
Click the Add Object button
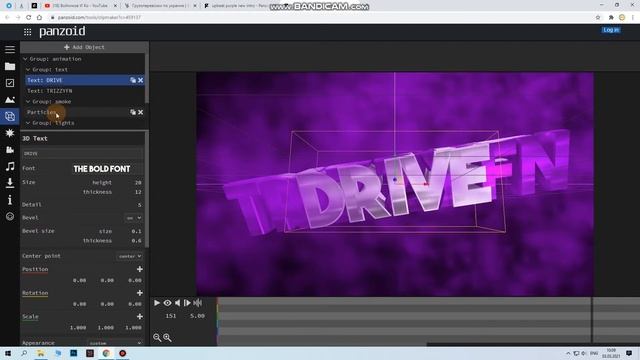coord(84,47)
